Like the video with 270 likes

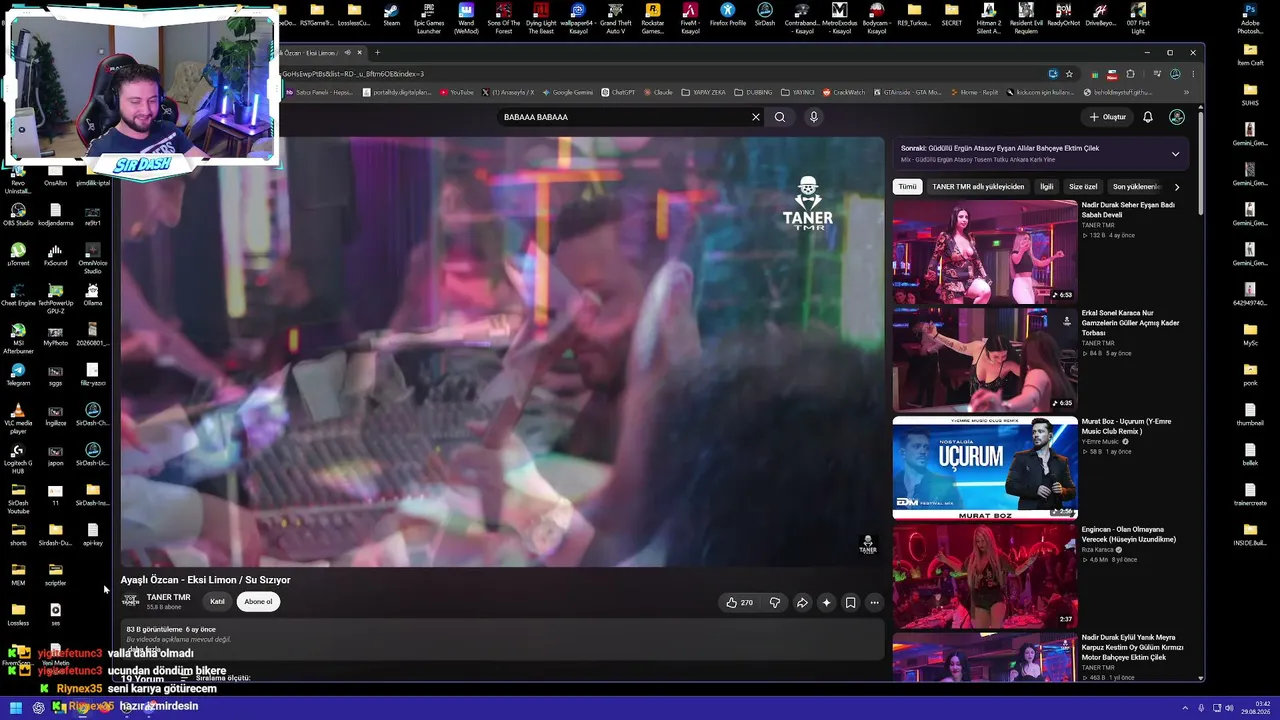[740, 603]
